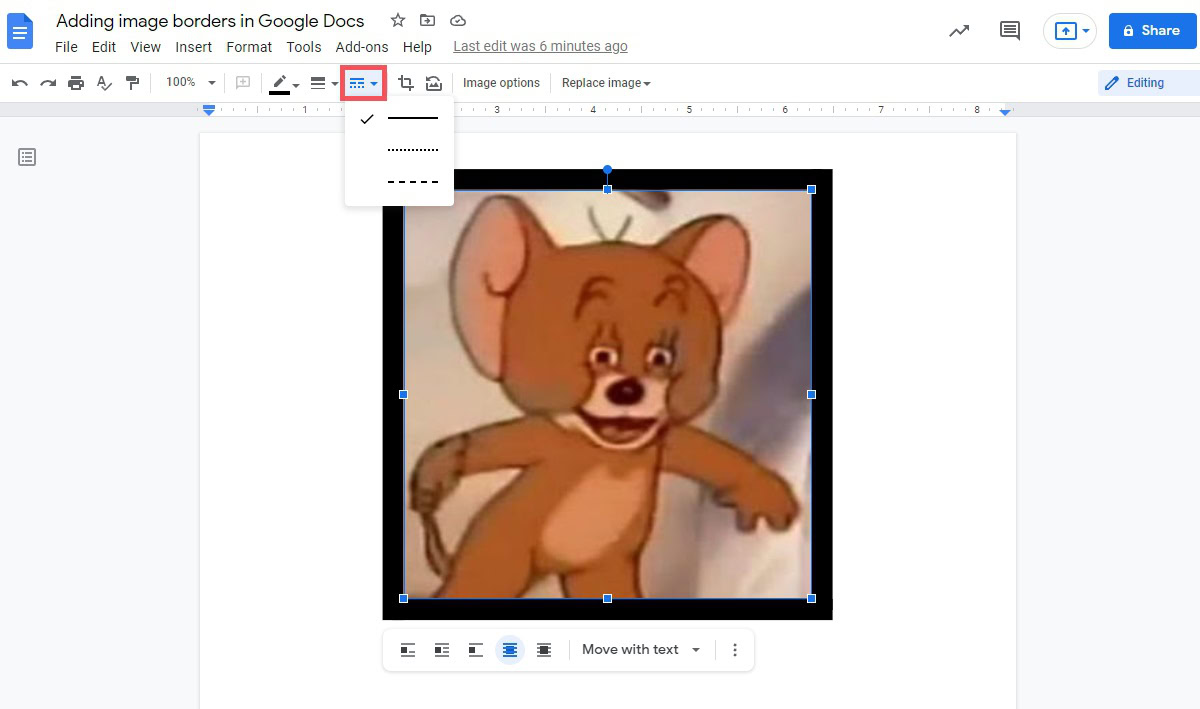Screen dimensions: 1200x709
Task: Star this document
Action: point(398,21)
